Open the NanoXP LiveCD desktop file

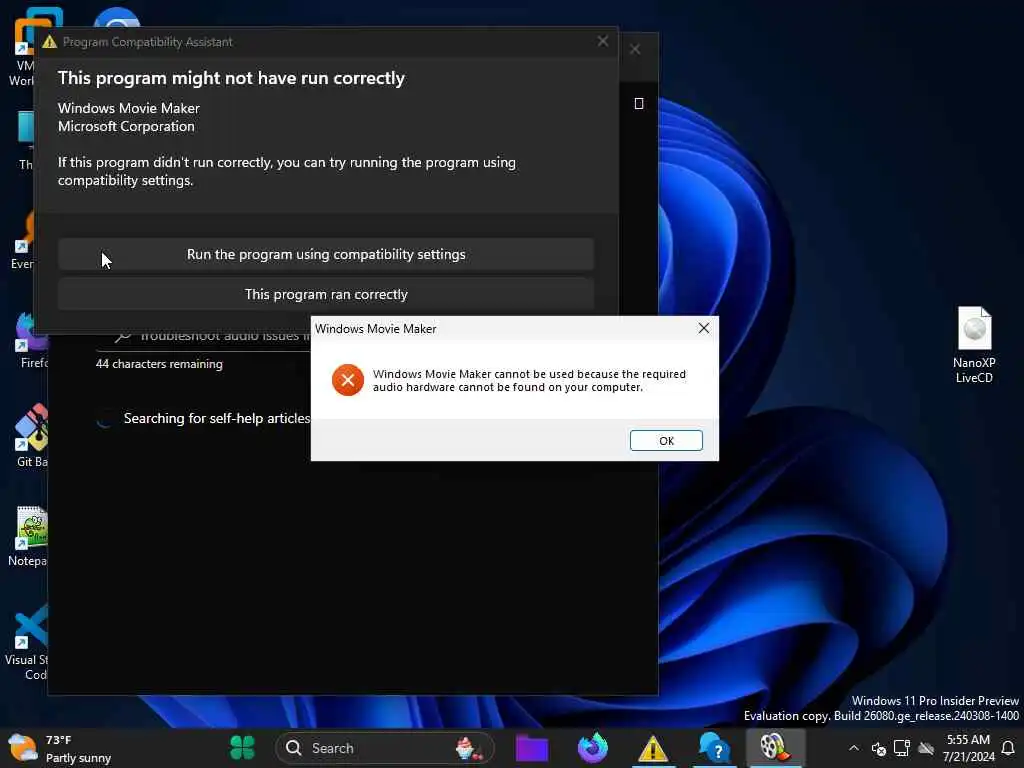click(974, 345)
